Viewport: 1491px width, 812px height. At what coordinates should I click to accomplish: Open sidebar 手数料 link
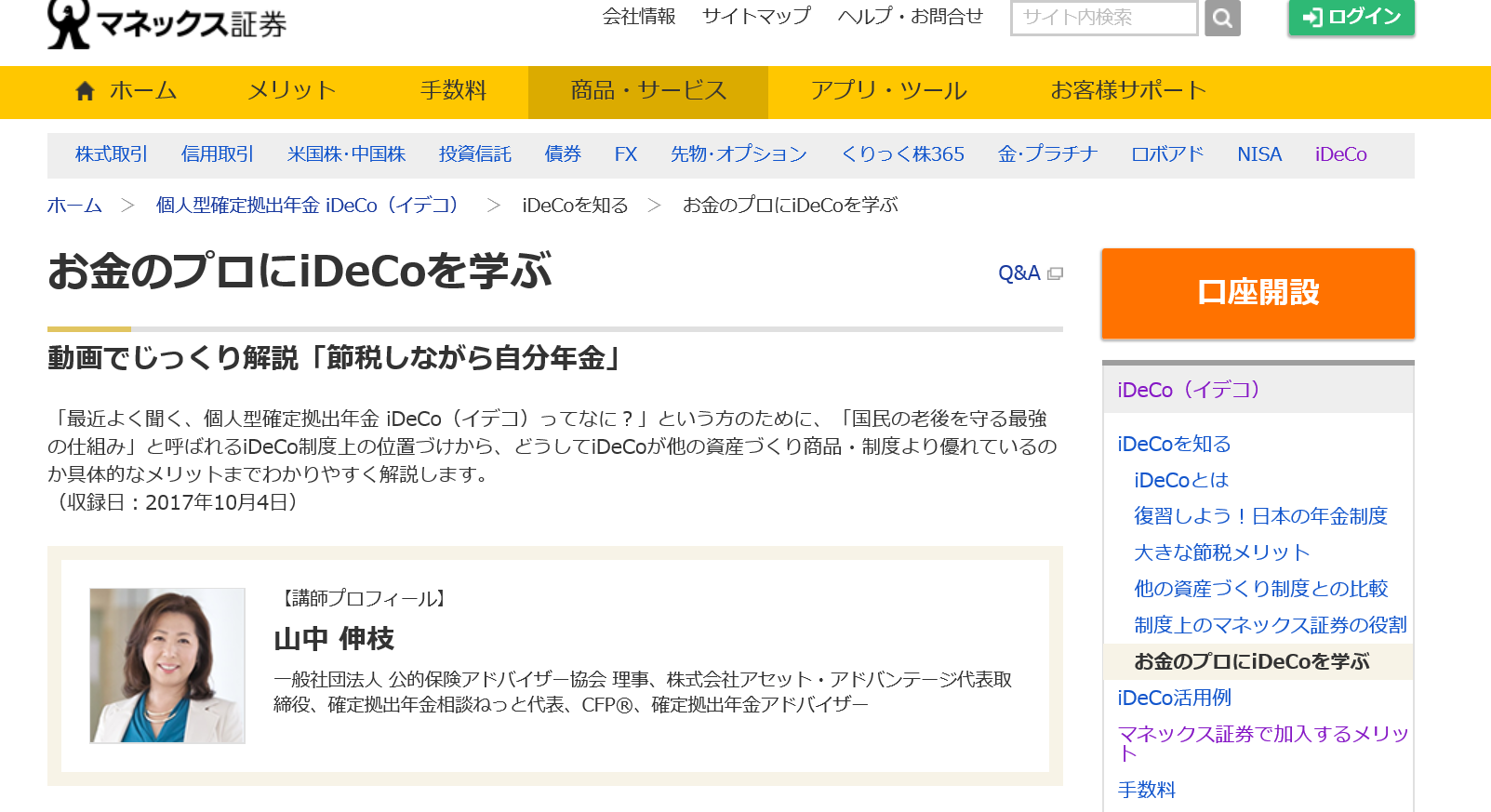(1147, 791)
